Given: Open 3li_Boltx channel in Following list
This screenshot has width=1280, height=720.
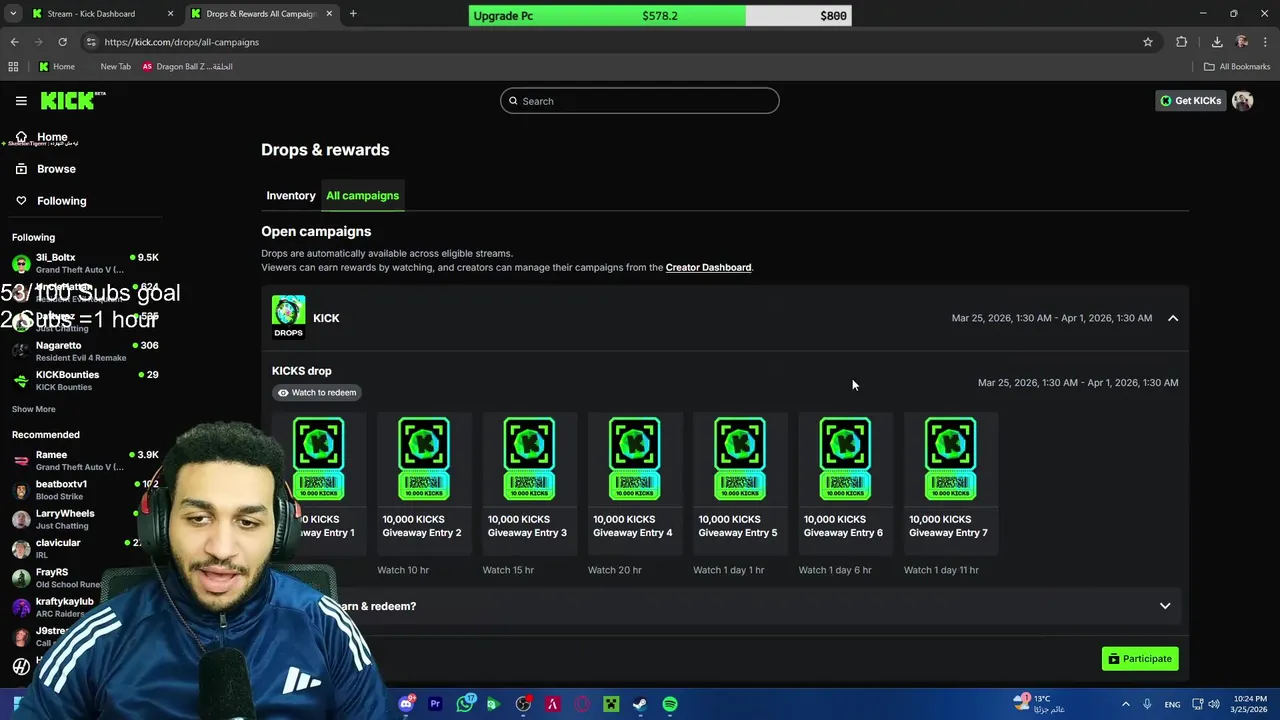Looking at the screenshot, I should [85, 263].
